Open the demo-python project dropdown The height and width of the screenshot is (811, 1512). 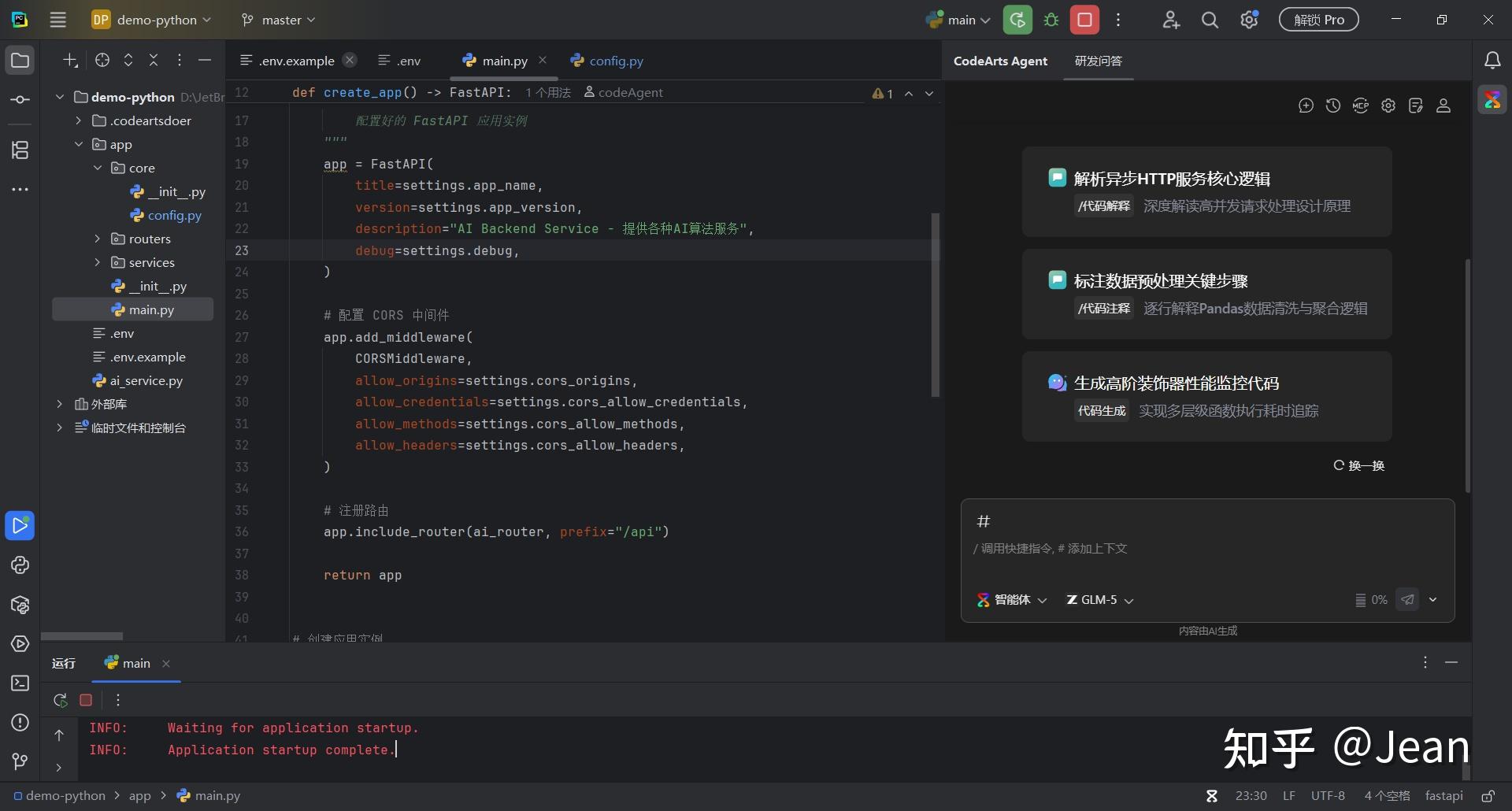[151, 20]
